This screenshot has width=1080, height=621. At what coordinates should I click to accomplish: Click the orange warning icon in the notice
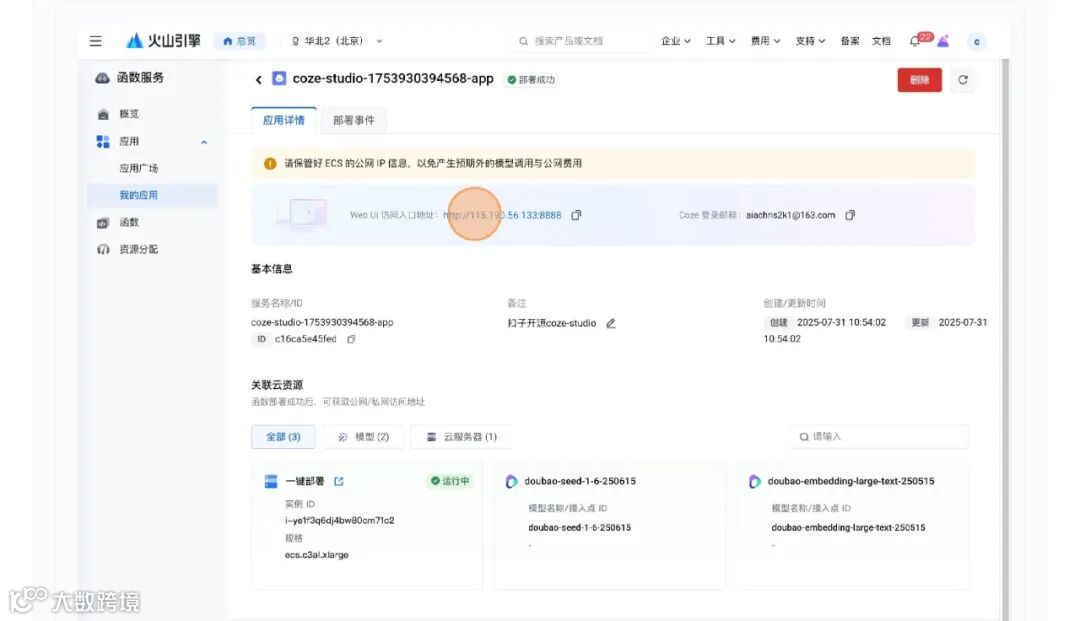[x=270, y=163]
